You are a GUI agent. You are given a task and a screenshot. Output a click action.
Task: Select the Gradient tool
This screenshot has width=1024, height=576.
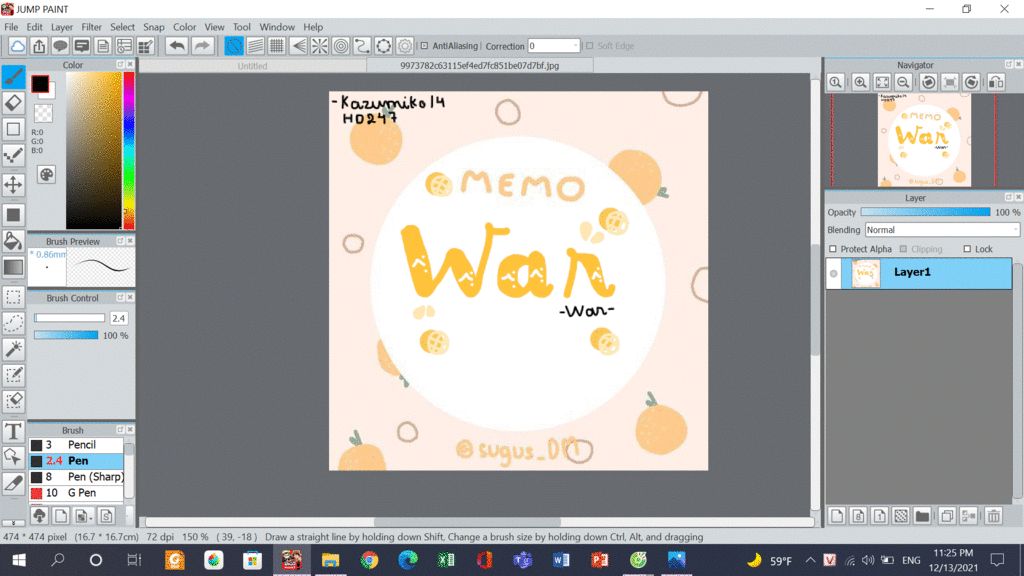tap(13, 267)
